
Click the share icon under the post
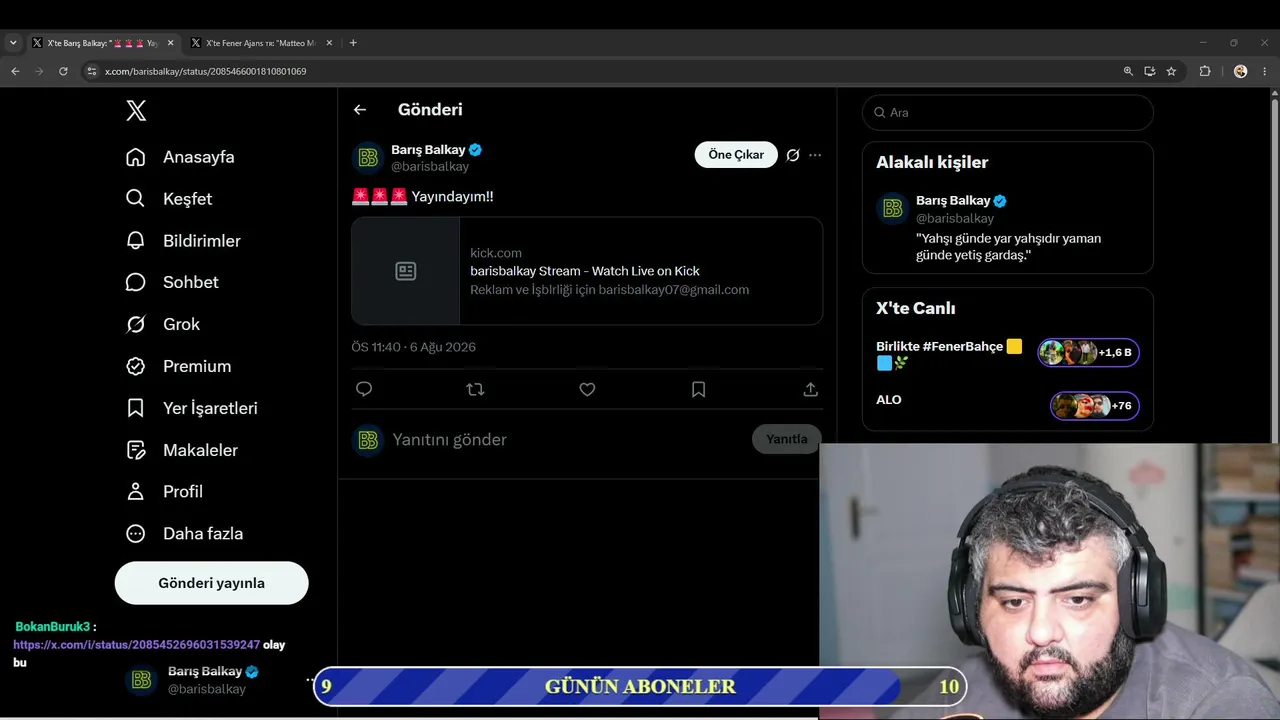(811, 390)
